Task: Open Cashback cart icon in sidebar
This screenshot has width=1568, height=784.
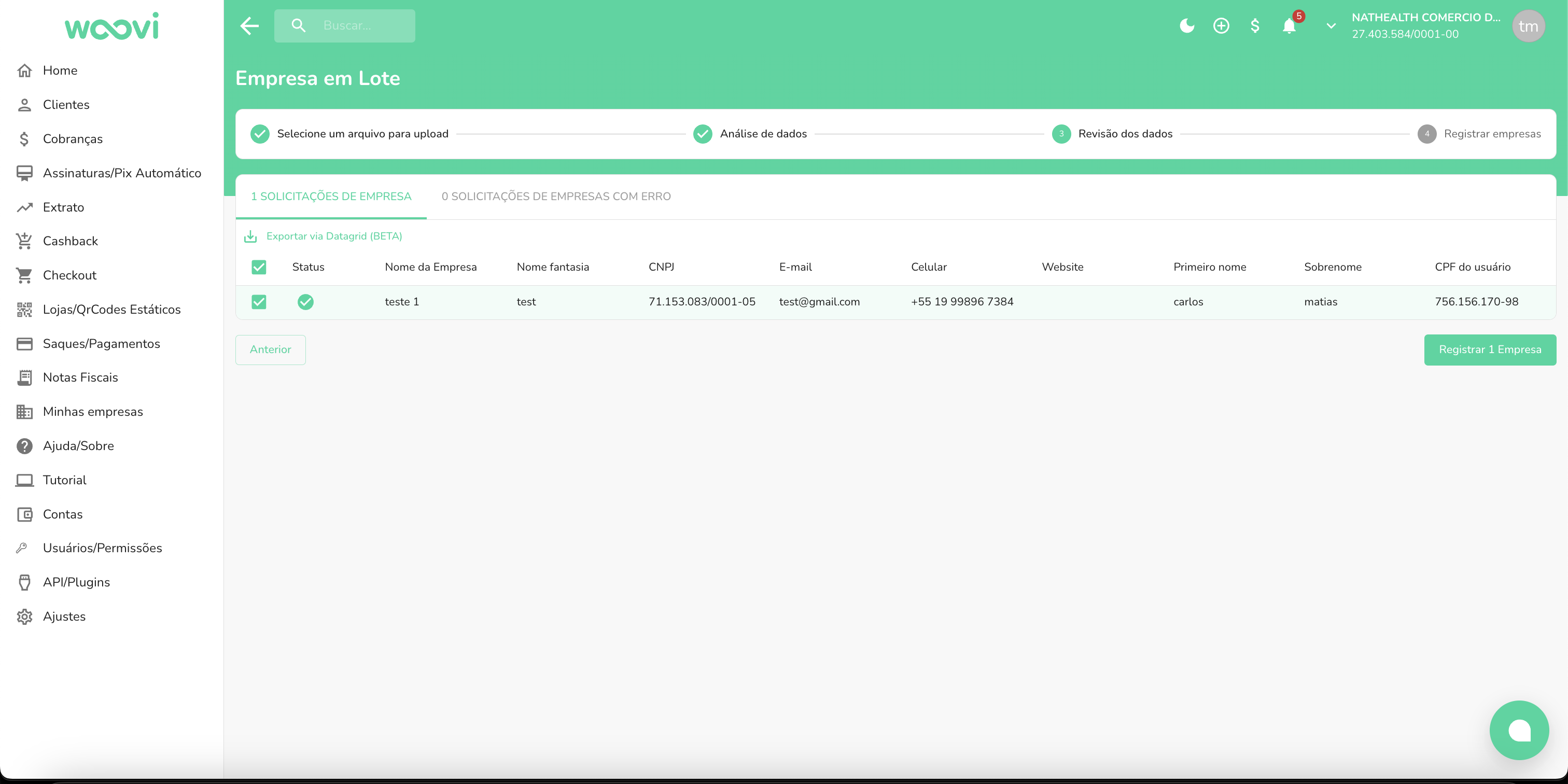Action: tap(24, 241)
